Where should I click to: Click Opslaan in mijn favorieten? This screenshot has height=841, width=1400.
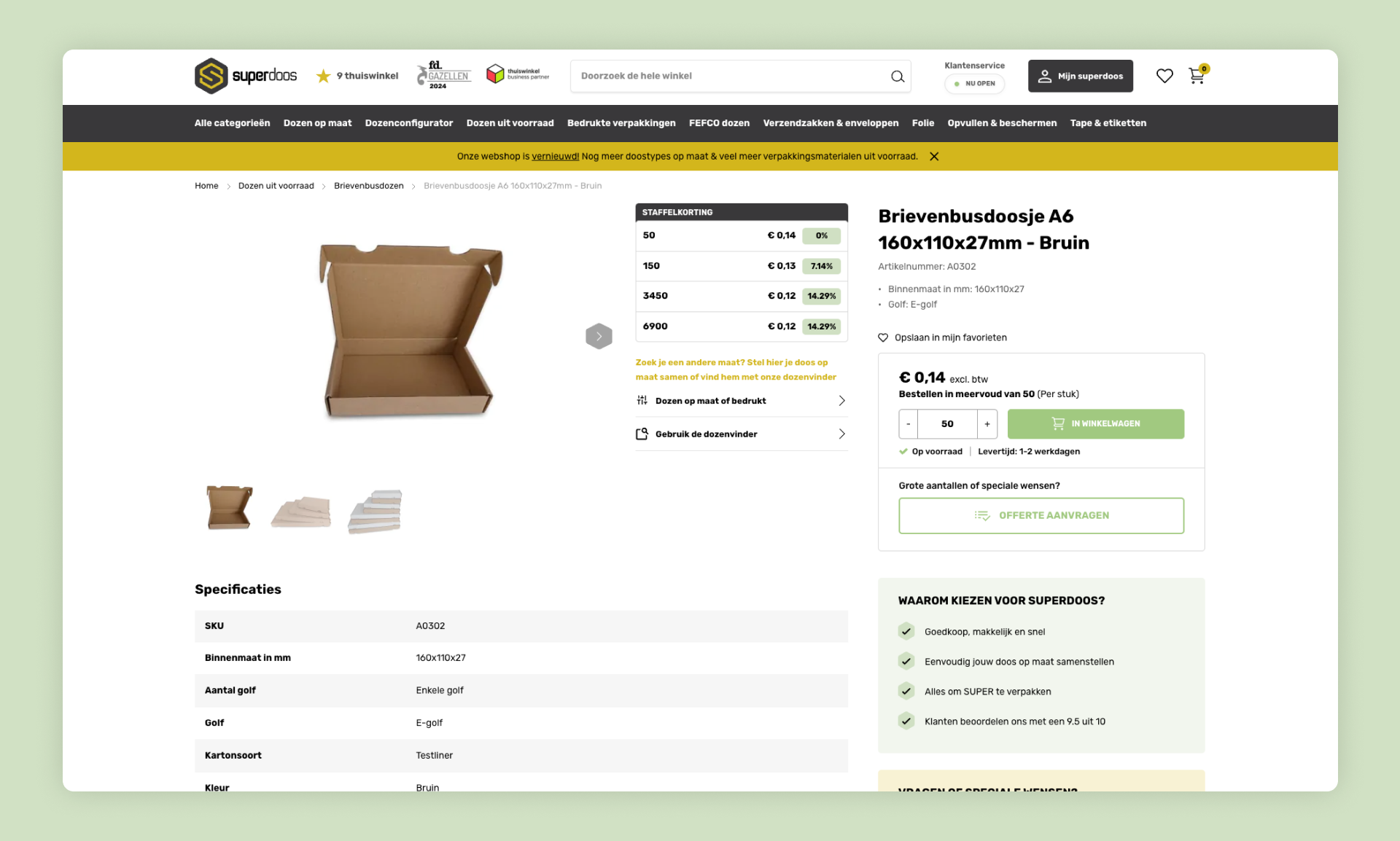tap(950, 338)
